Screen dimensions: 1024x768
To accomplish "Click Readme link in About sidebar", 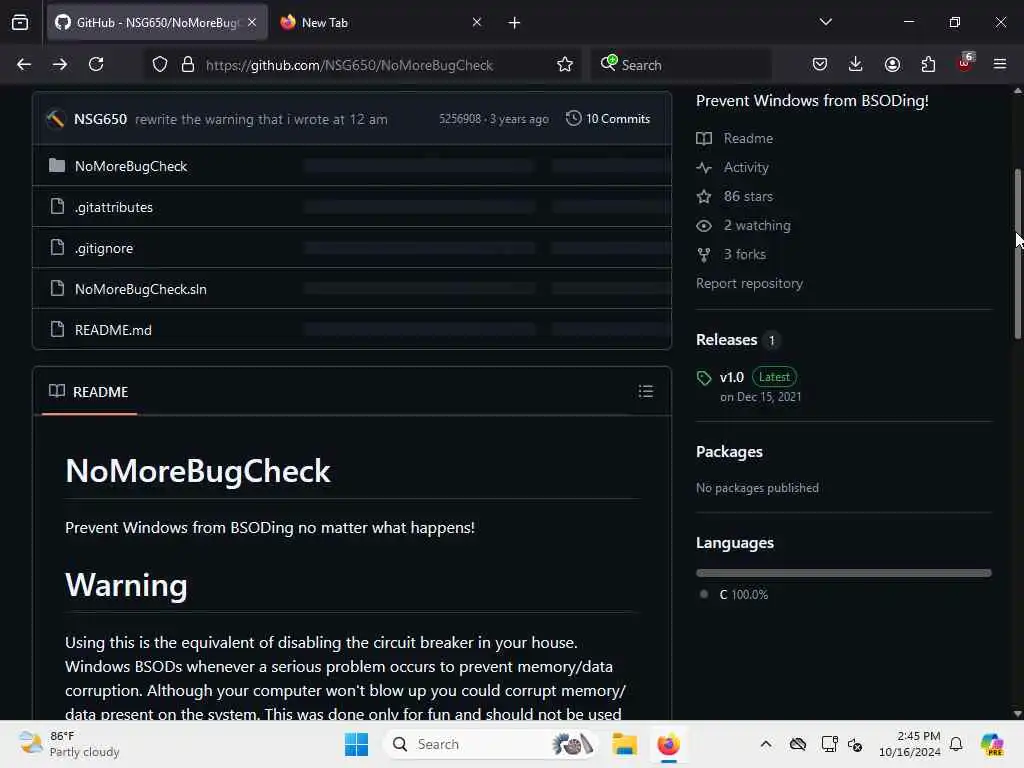I will [748, 138].
